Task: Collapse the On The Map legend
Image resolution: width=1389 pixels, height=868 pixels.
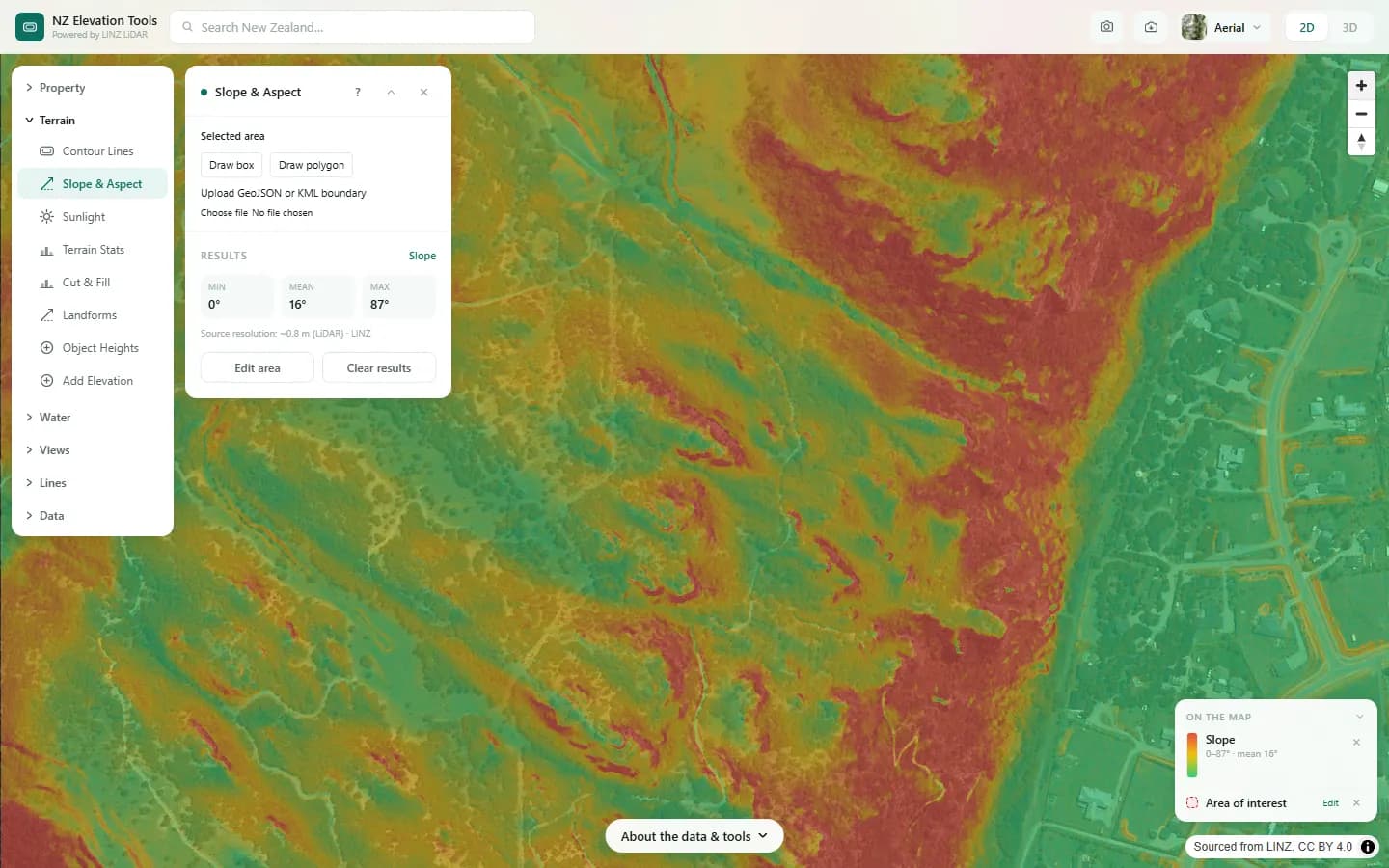Action: [1360, 717]
